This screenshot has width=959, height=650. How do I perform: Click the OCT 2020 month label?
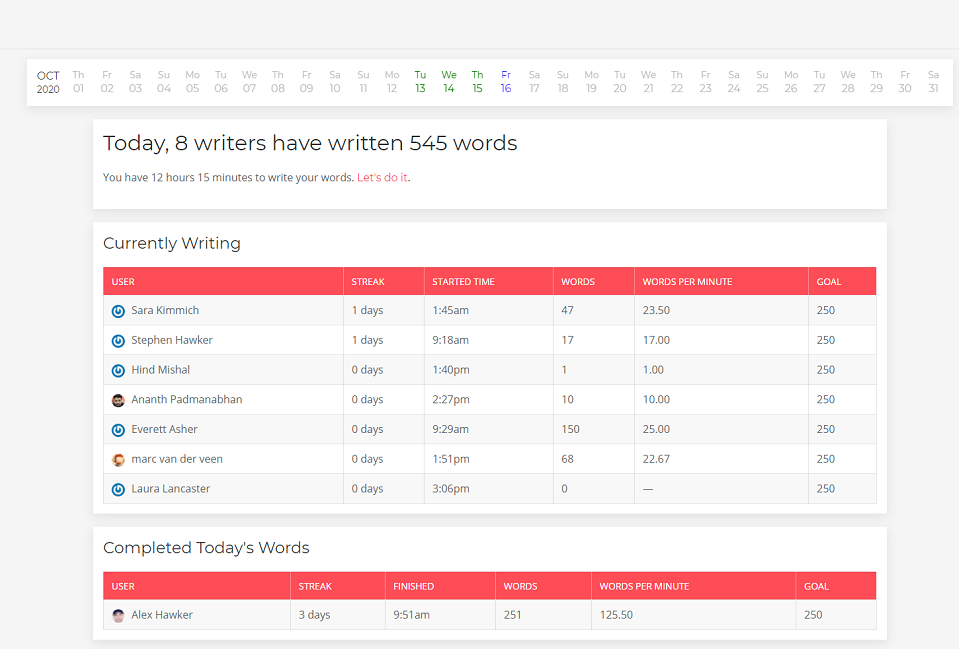pyautogui.click(x=48, y=81)
